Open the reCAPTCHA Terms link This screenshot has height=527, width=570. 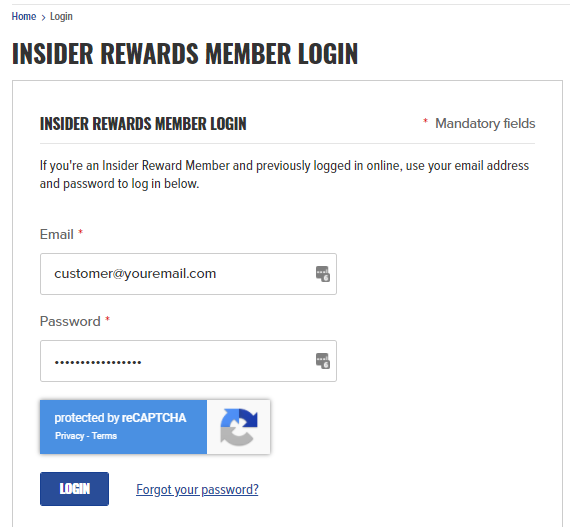pyautogui.click(x=104, y=436)
